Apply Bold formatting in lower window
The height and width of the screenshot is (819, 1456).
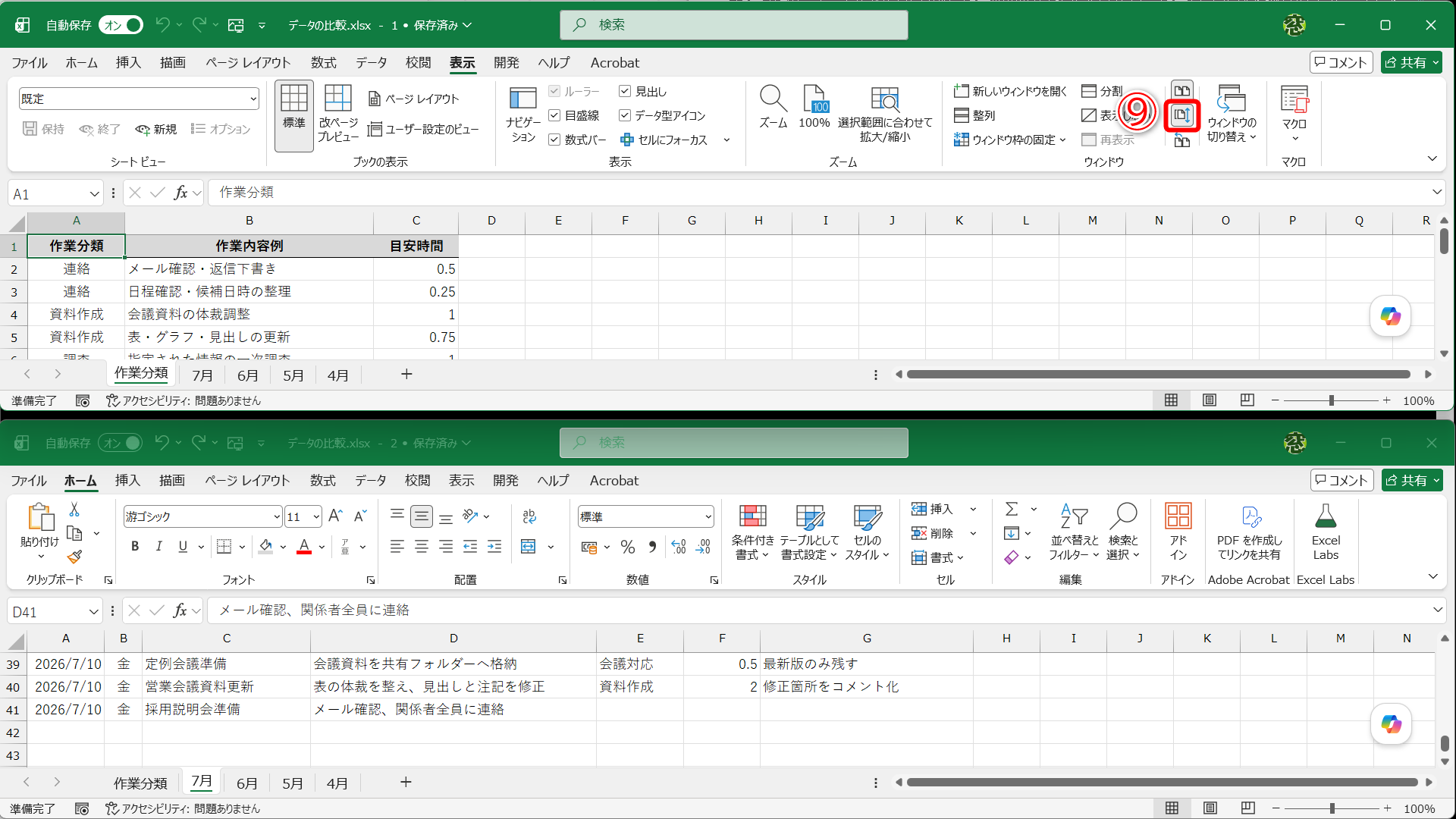(135, 546)
